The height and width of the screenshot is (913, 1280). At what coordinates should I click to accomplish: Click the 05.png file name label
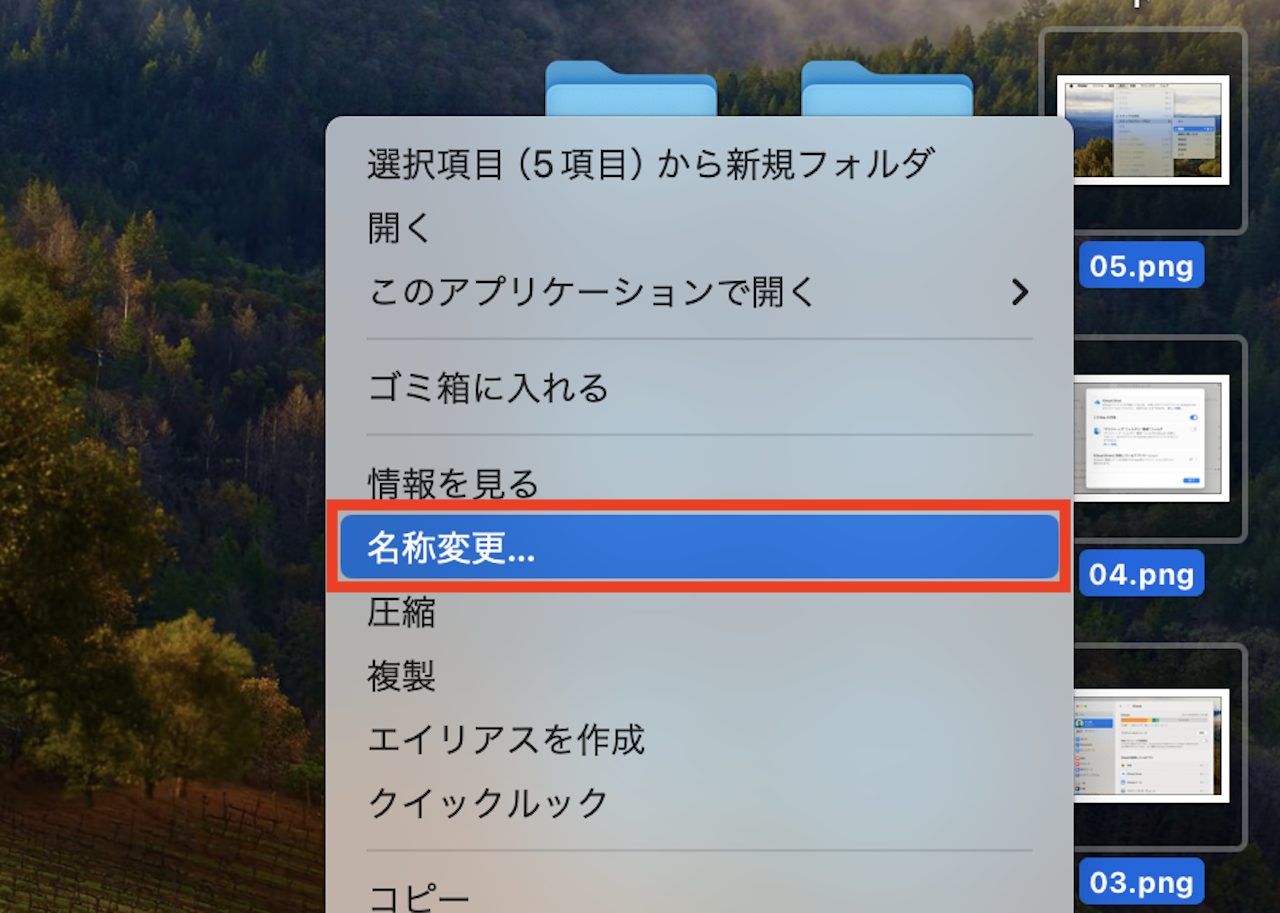[1141, 265]
